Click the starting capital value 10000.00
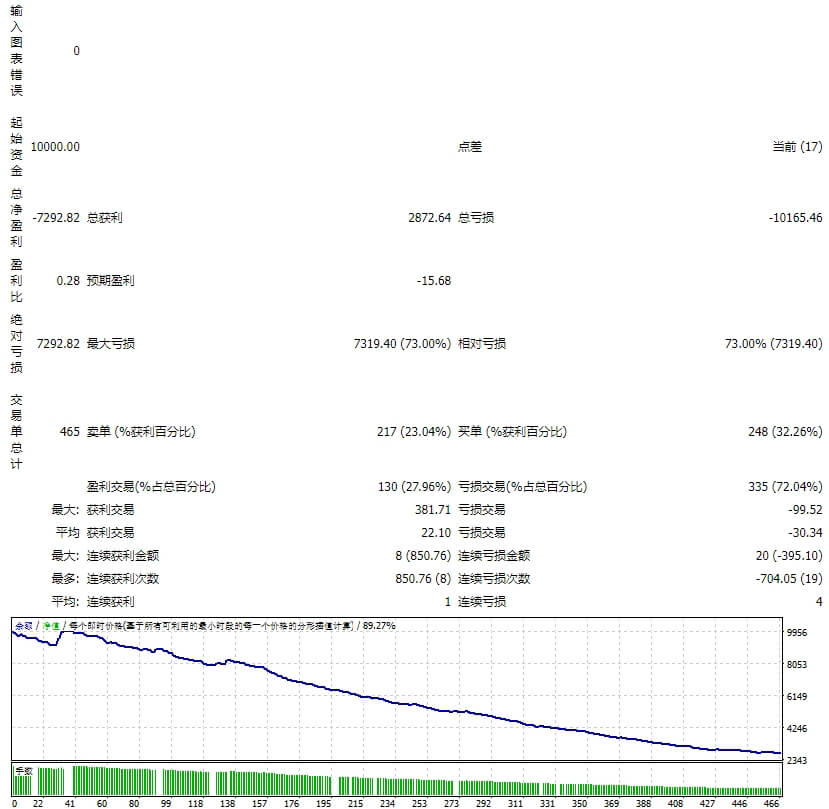The width and height of the screenshot is (829, 809). click(55, 146)
